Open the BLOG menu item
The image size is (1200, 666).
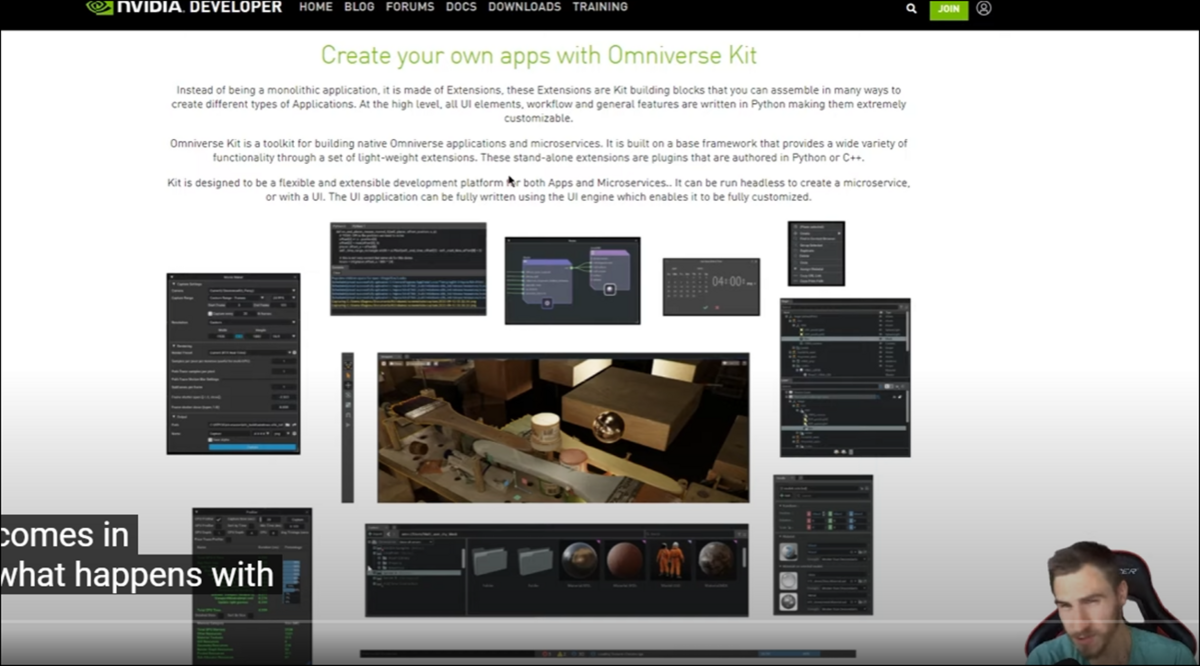[x=359, y=7]
